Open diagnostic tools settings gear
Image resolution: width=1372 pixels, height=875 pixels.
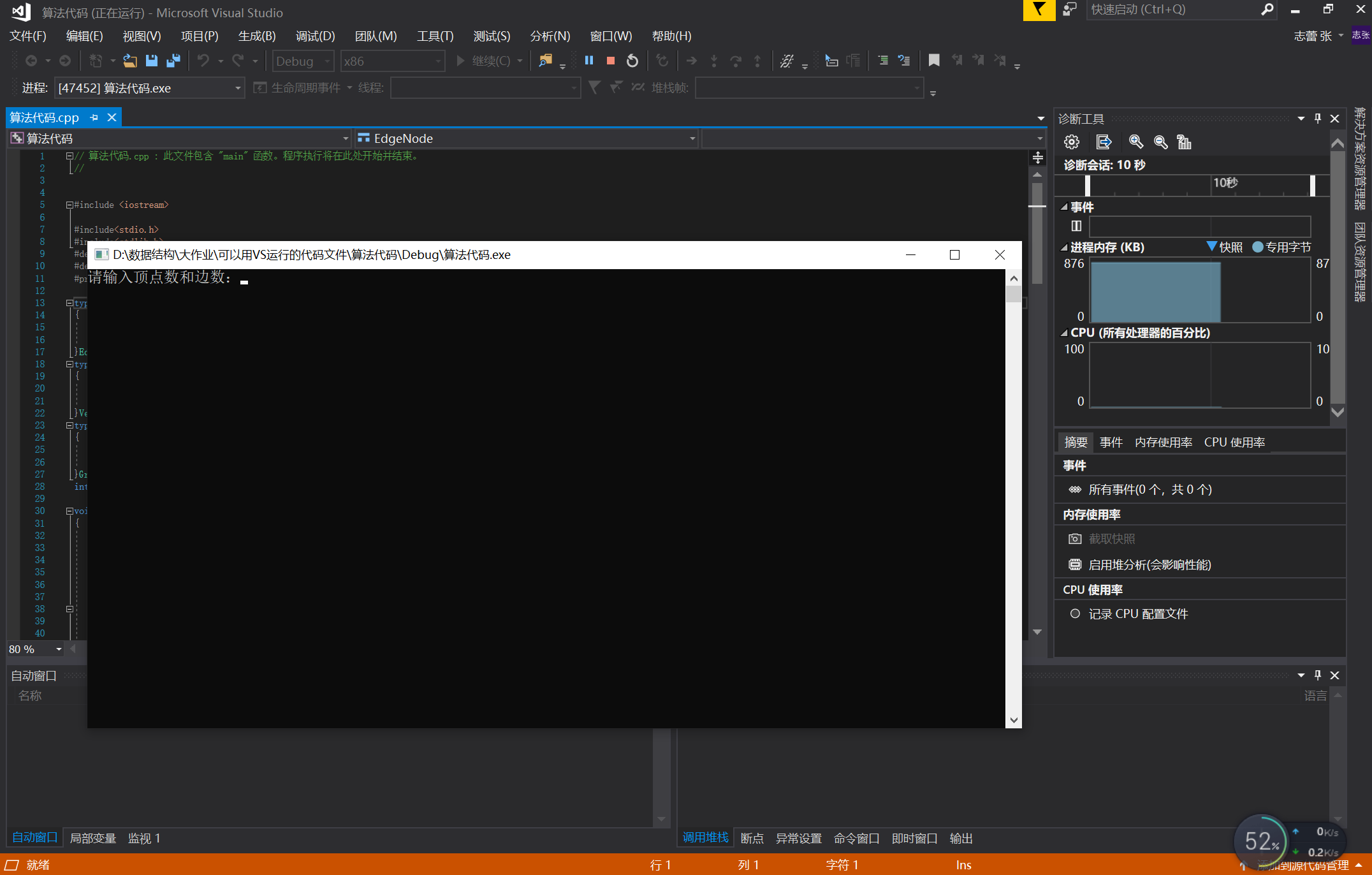coord(1072,142)
